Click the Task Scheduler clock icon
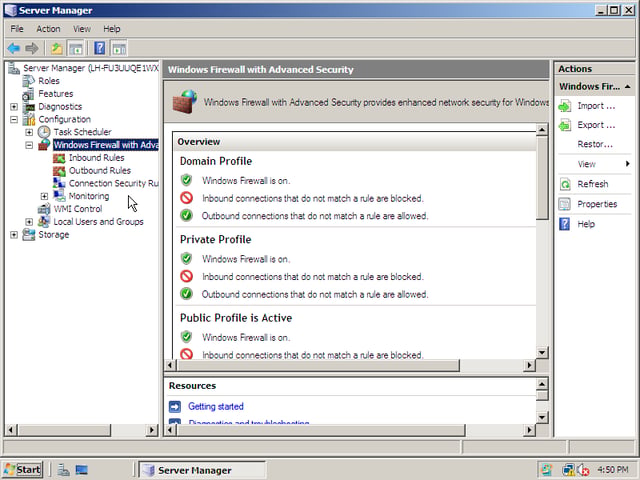 [x=44, y=132]
